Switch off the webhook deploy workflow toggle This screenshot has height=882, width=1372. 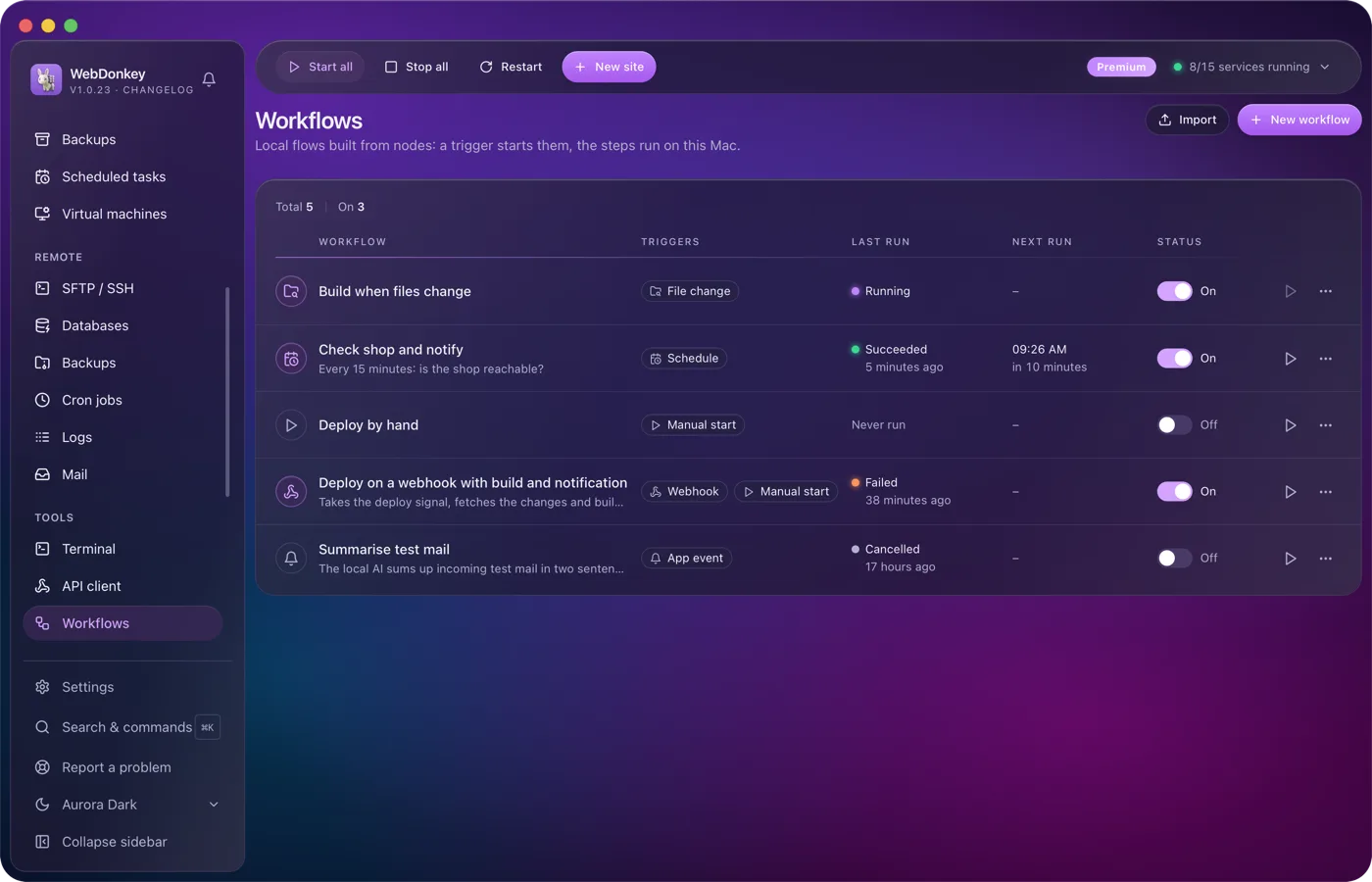tap(1174, 492)
